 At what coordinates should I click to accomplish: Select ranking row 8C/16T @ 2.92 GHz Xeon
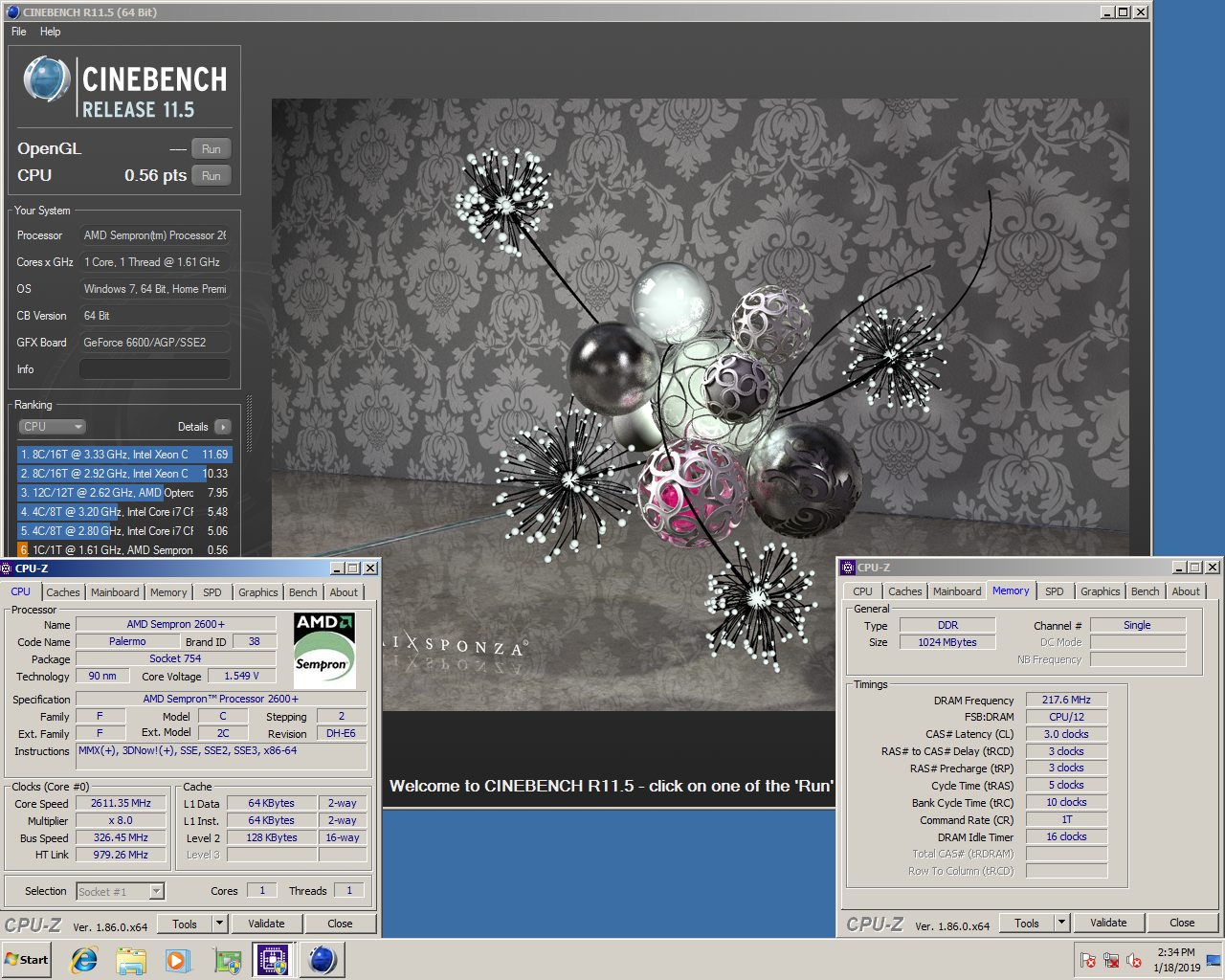(x=124, y=474)
